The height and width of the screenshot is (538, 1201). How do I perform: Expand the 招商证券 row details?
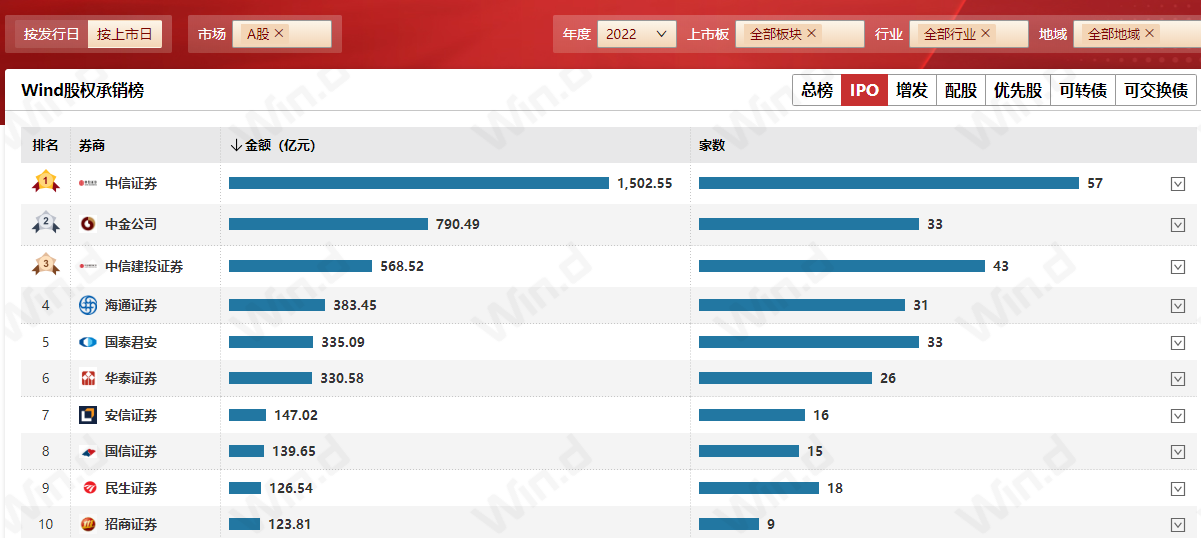[1178, 525]
